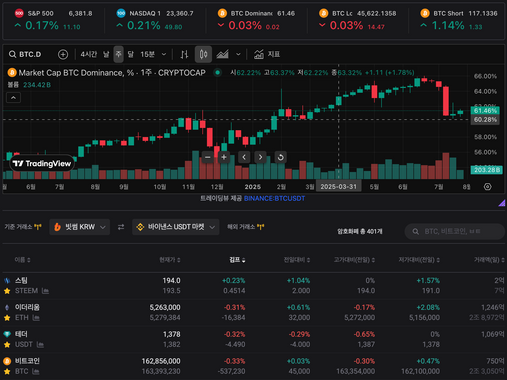Open the timeframe dropdown arrow
Image resolution: width=507 pixels, height=380 pixels.
click(x=164, y=54)
